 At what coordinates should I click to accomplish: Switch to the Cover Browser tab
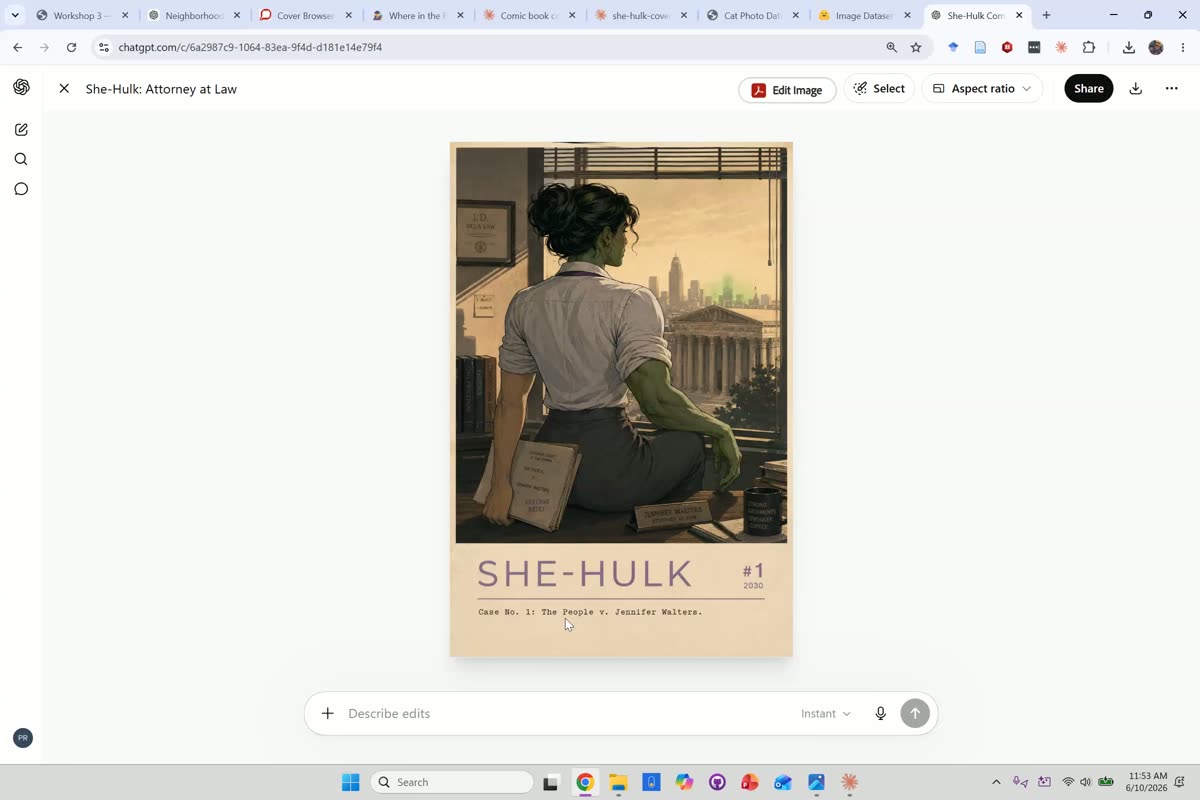coord(305,15)
